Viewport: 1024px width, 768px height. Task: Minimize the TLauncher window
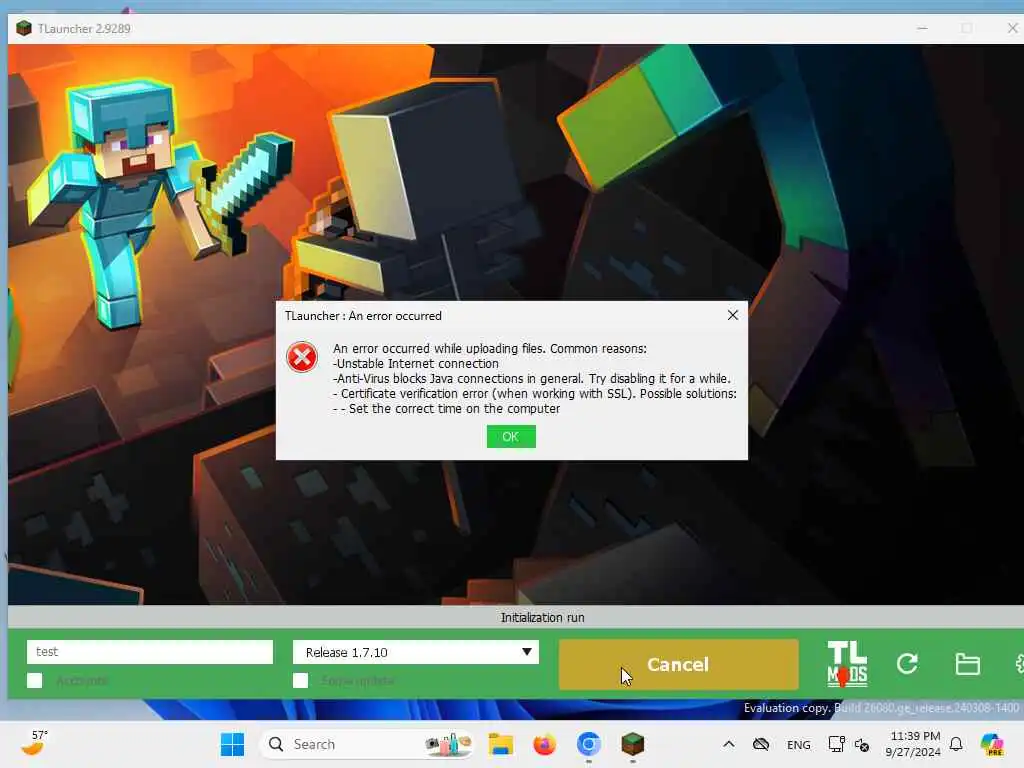[922, 28]
